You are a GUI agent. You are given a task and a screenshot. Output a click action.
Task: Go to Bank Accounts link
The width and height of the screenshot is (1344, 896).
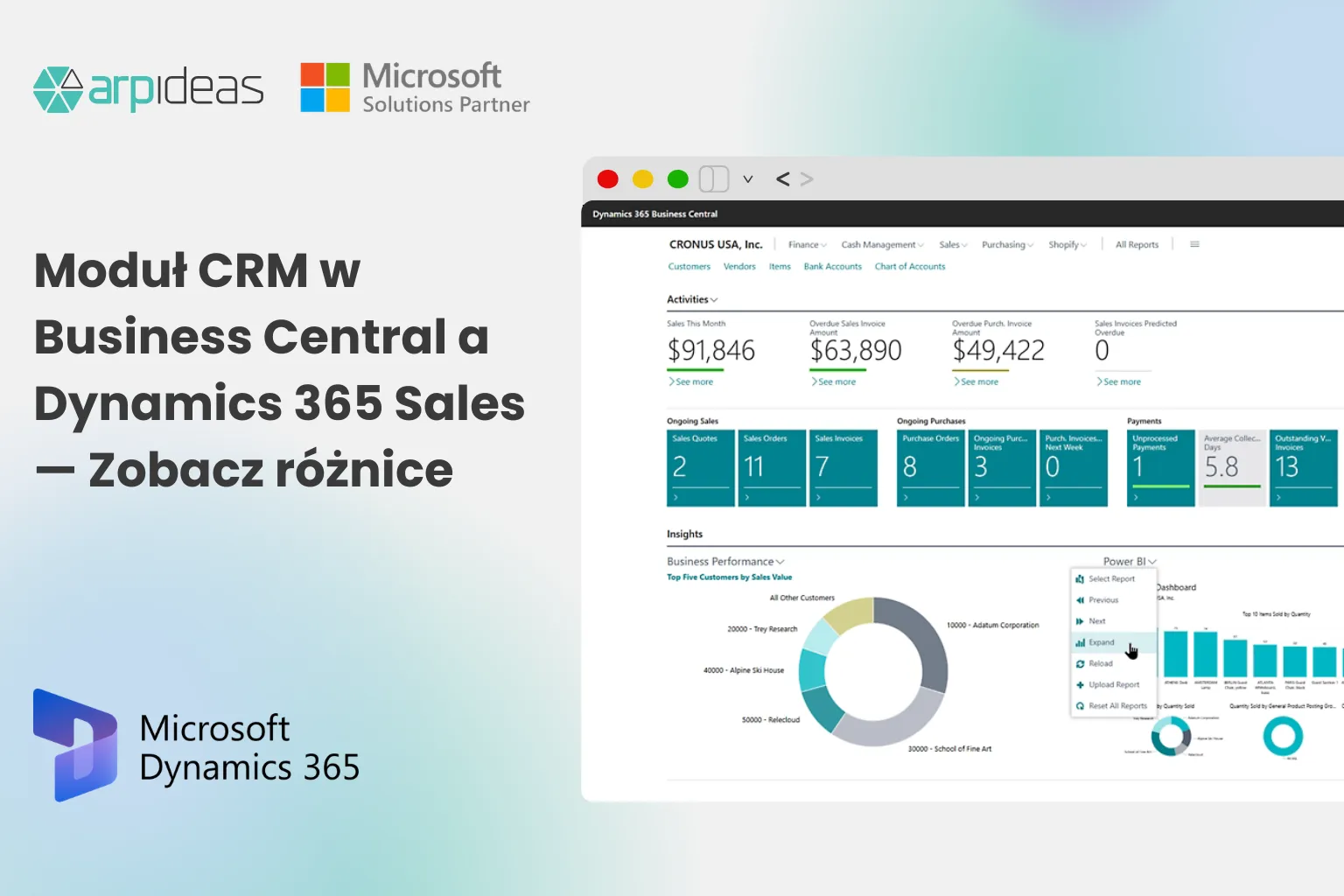point(833,267)
